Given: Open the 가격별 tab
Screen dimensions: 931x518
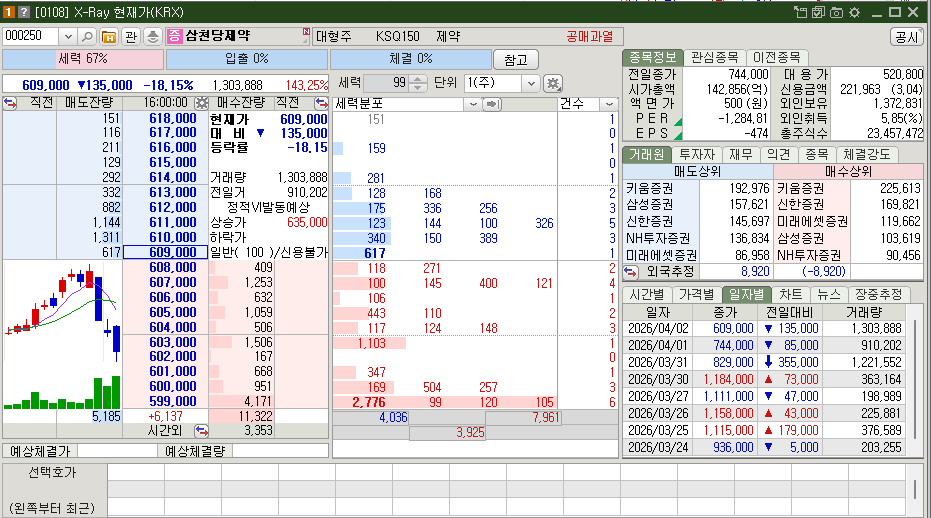Looking at the screenshot, I should click(x=696, y=295).
